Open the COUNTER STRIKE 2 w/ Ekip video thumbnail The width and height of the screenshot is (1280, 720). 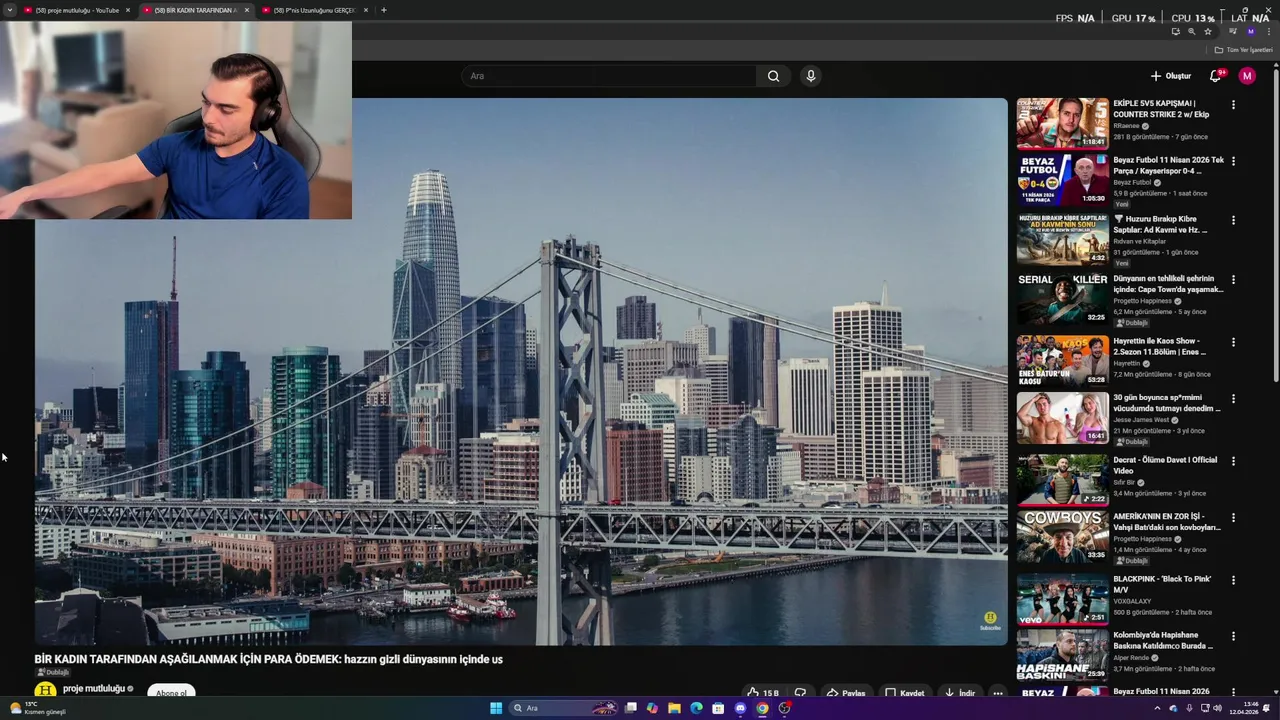coord(1062,123)
